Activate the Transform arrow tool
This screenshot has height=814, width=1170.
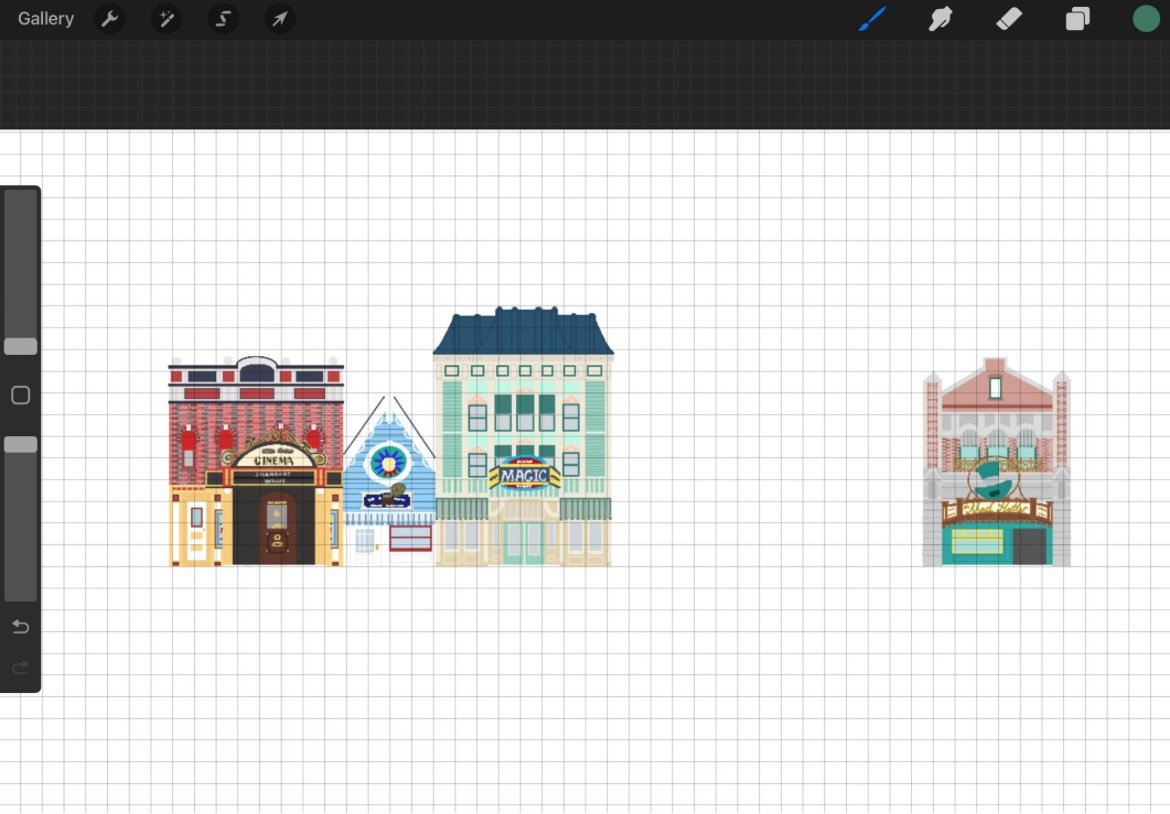280,19
